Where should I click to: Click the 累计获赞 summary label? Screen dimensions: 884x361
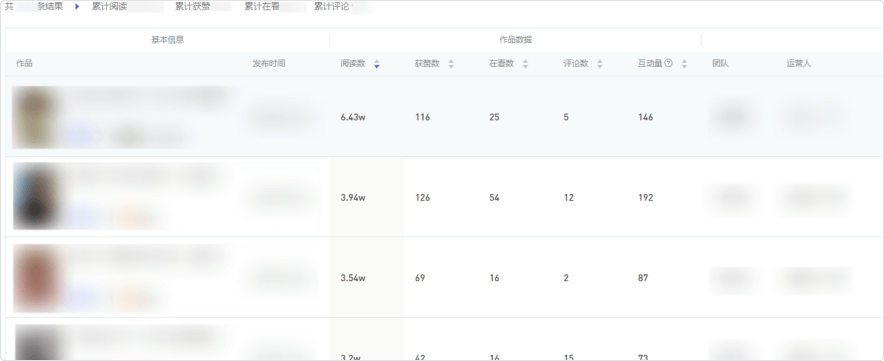(x=192, y=7)
